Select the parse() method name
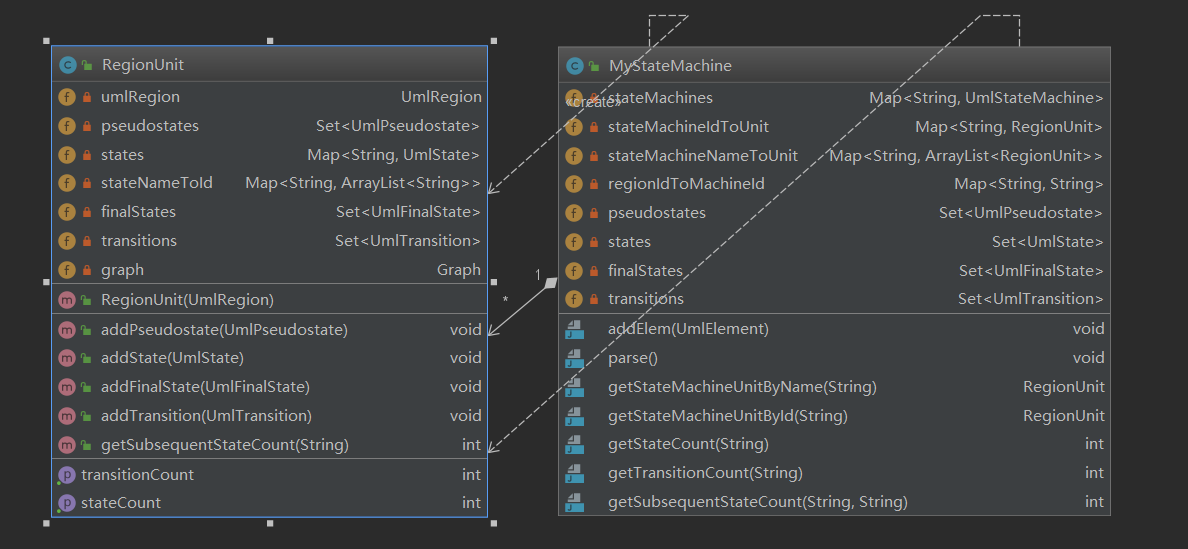Viewport: 1188px width, 549px height. [633, 358]
